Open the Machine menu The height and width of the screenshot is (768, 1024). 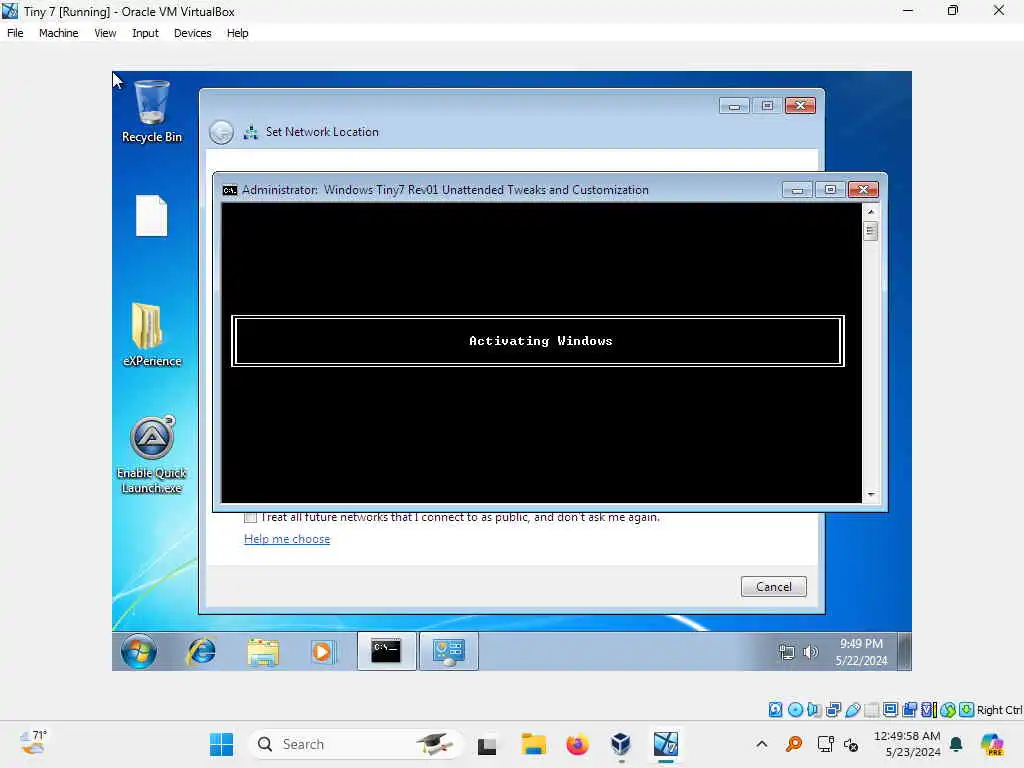click(58, 33)
